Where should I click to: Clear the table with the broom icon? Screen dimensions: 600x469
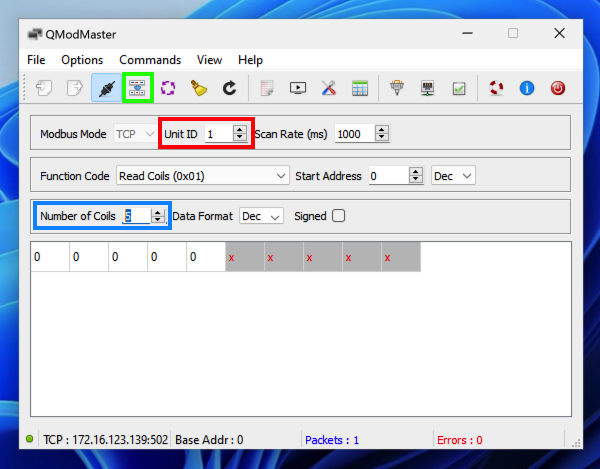tap(199, 88)
